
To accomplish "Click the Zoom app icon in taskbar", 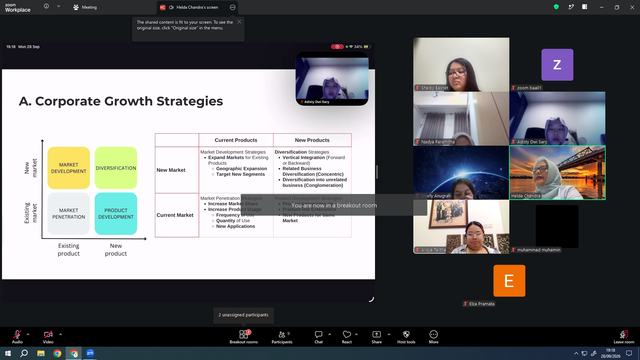I will [90, 353].
